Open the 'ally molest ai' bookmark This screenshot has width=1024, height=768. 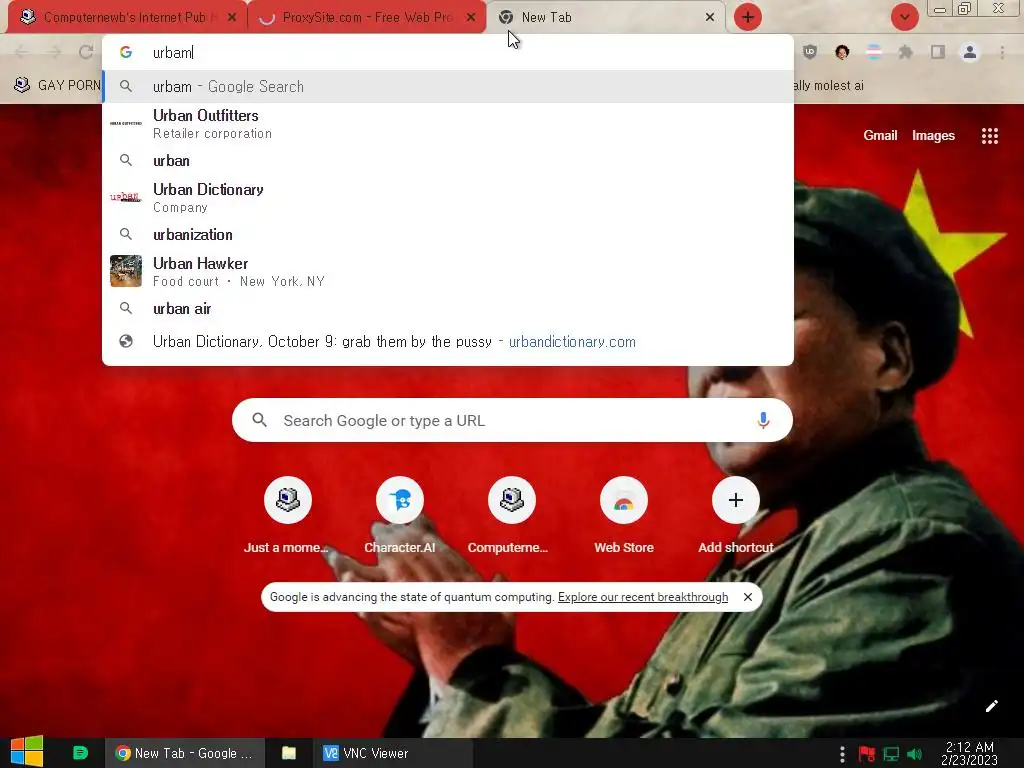pos(829,86)
